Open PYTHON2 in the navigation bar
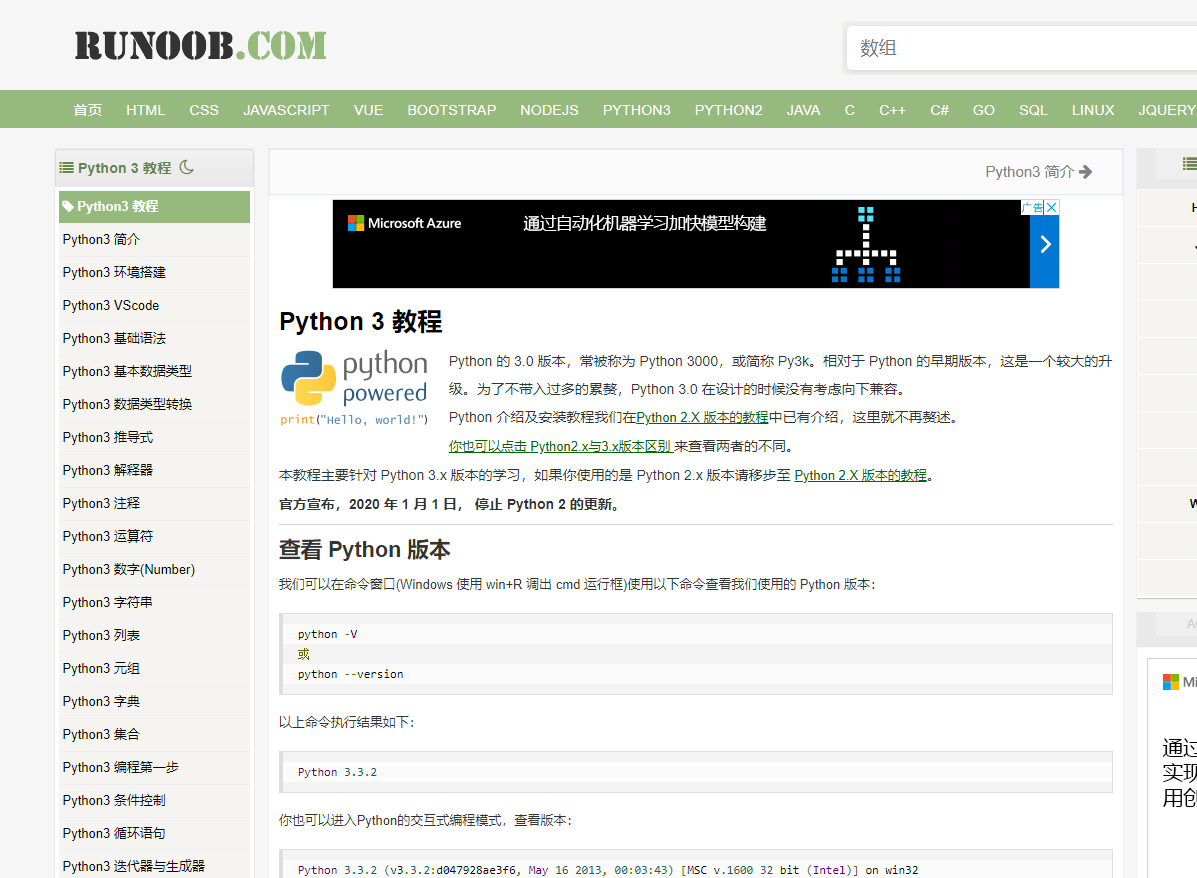 click(728, 110)
